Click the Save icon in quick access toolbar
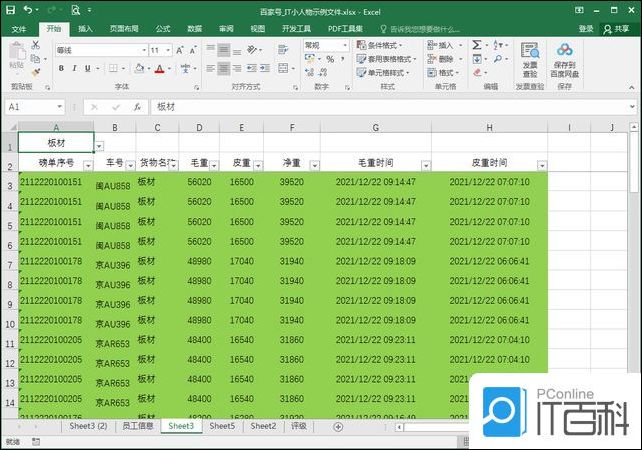This screenshot has height=450, width=642. coord(10,10)
